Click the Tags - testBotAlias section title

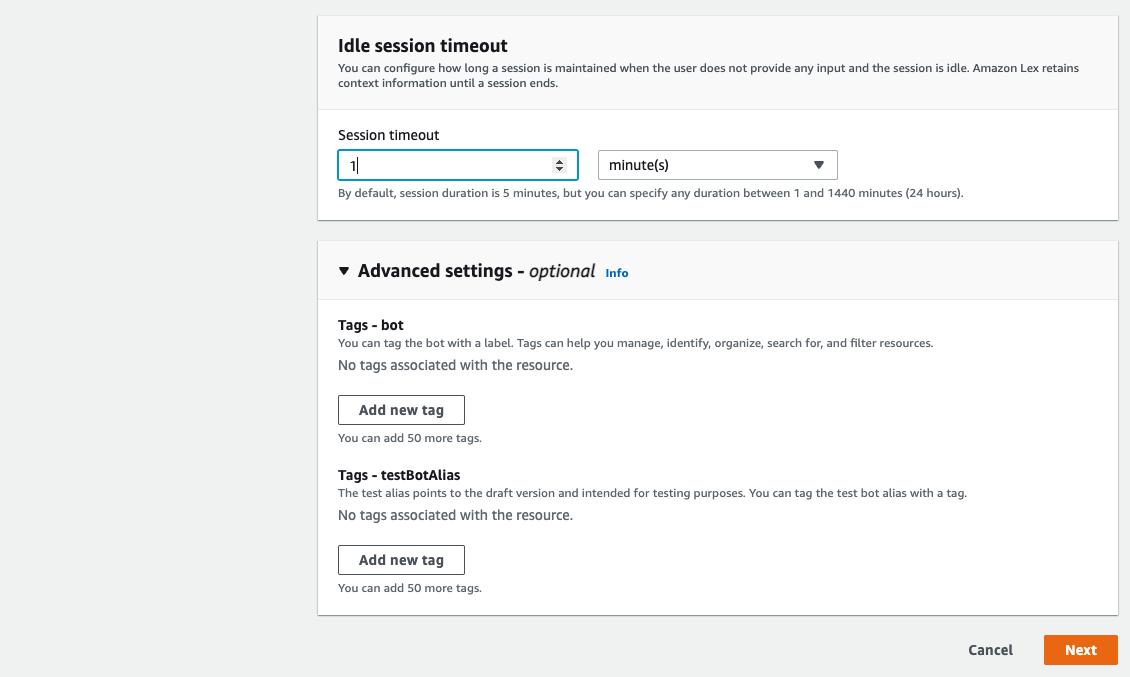pos(399,475)
